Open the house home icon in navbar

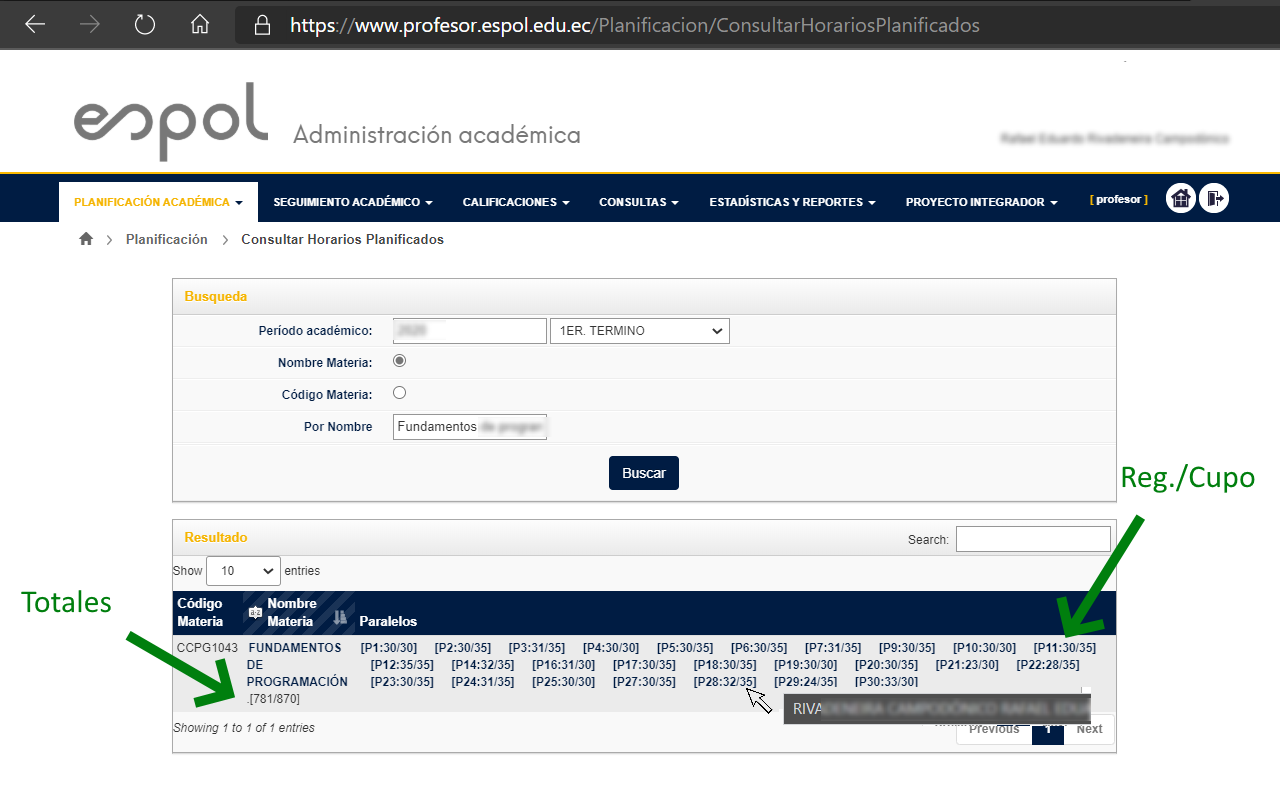pos(1181,199)
